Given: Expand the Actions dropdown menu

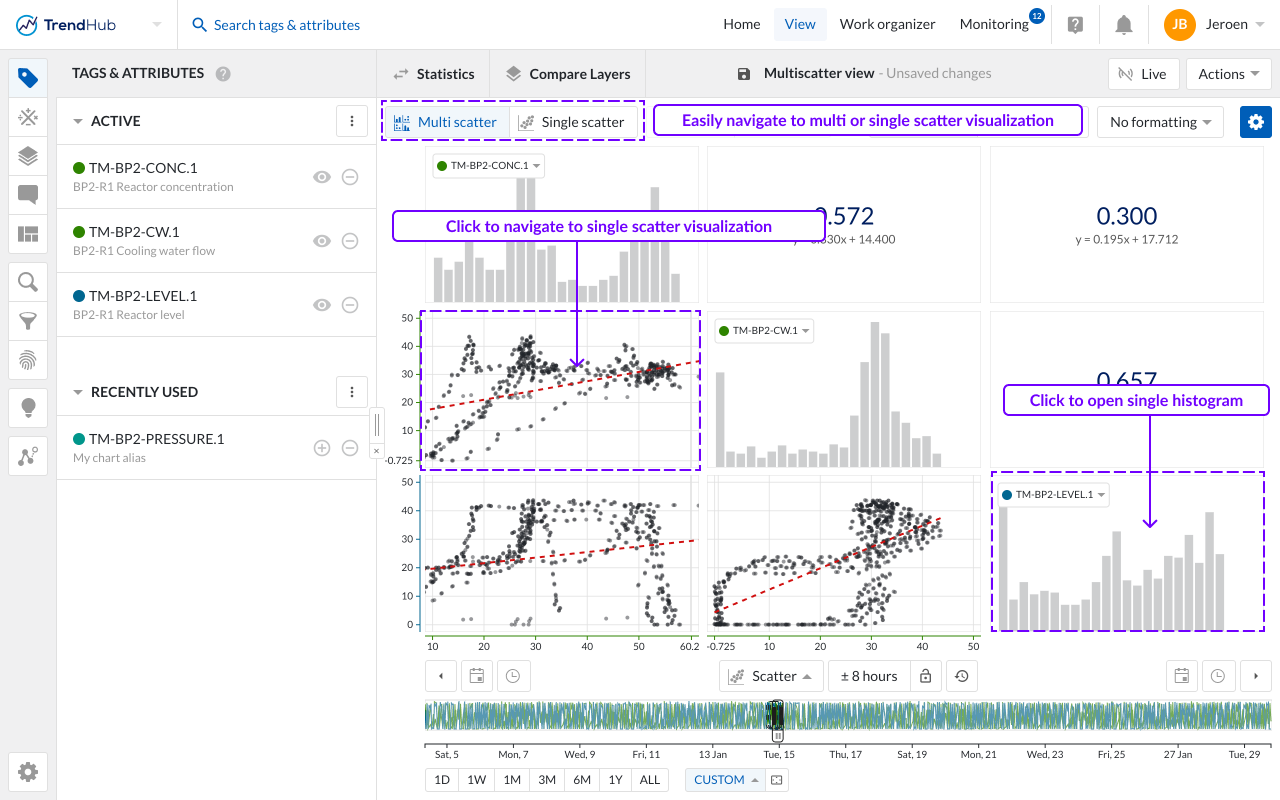Looking at the screenshot, I should tap(1229, 74).
